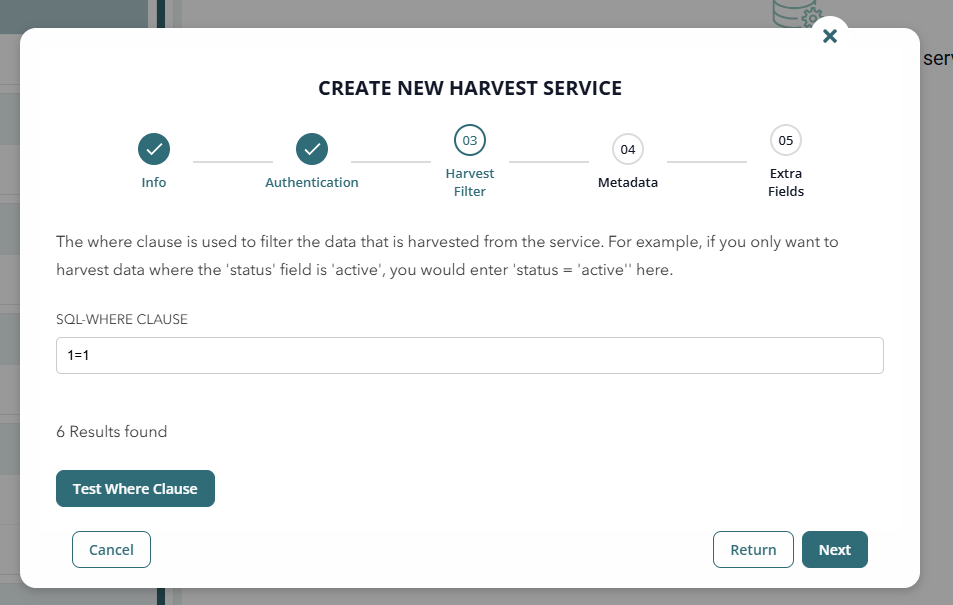
Task: Proceed with the Next button
Action: 834,549
